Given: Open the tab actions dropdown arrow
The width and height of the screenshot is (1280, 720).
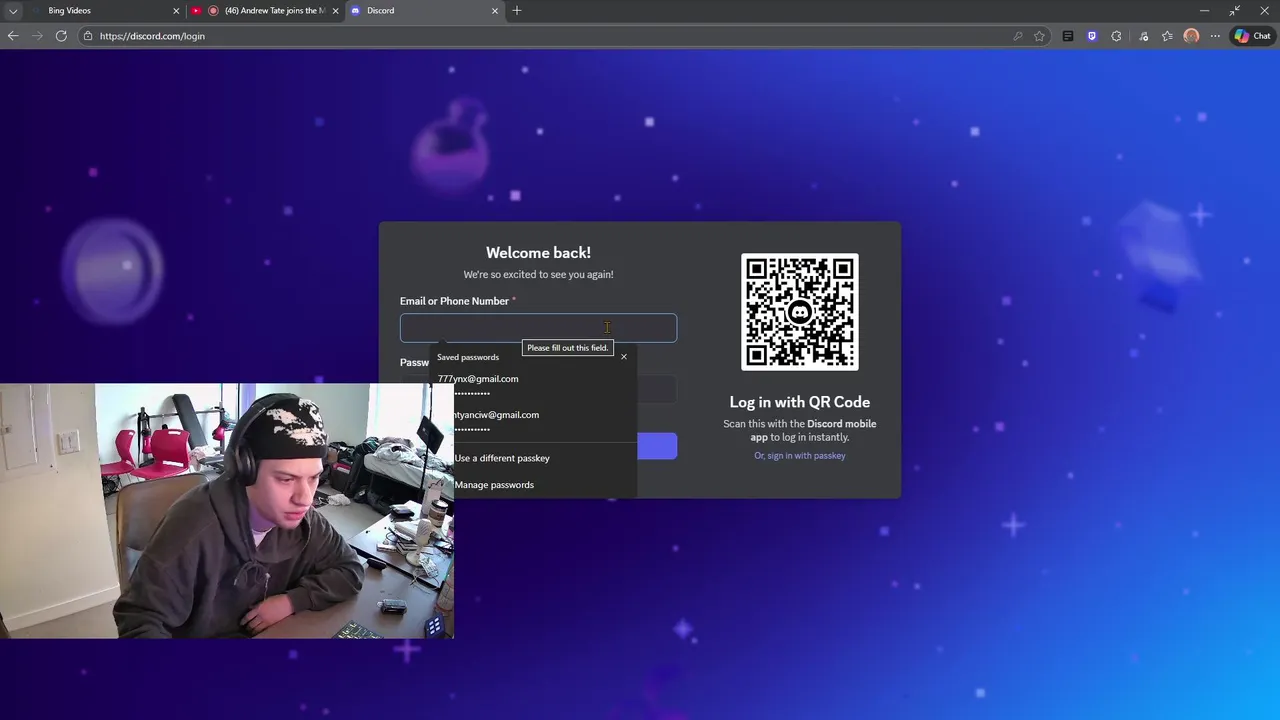Looking at the screenshot, I should pyautogui.click(x=13, y=10).
